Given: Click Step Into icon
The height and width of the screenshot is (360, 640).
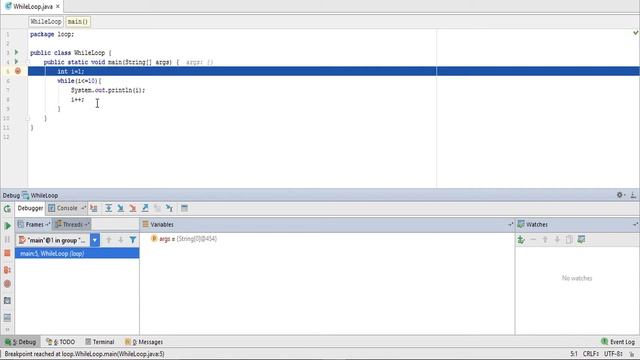Looking at the screenshot, I should tap(121, 209).
